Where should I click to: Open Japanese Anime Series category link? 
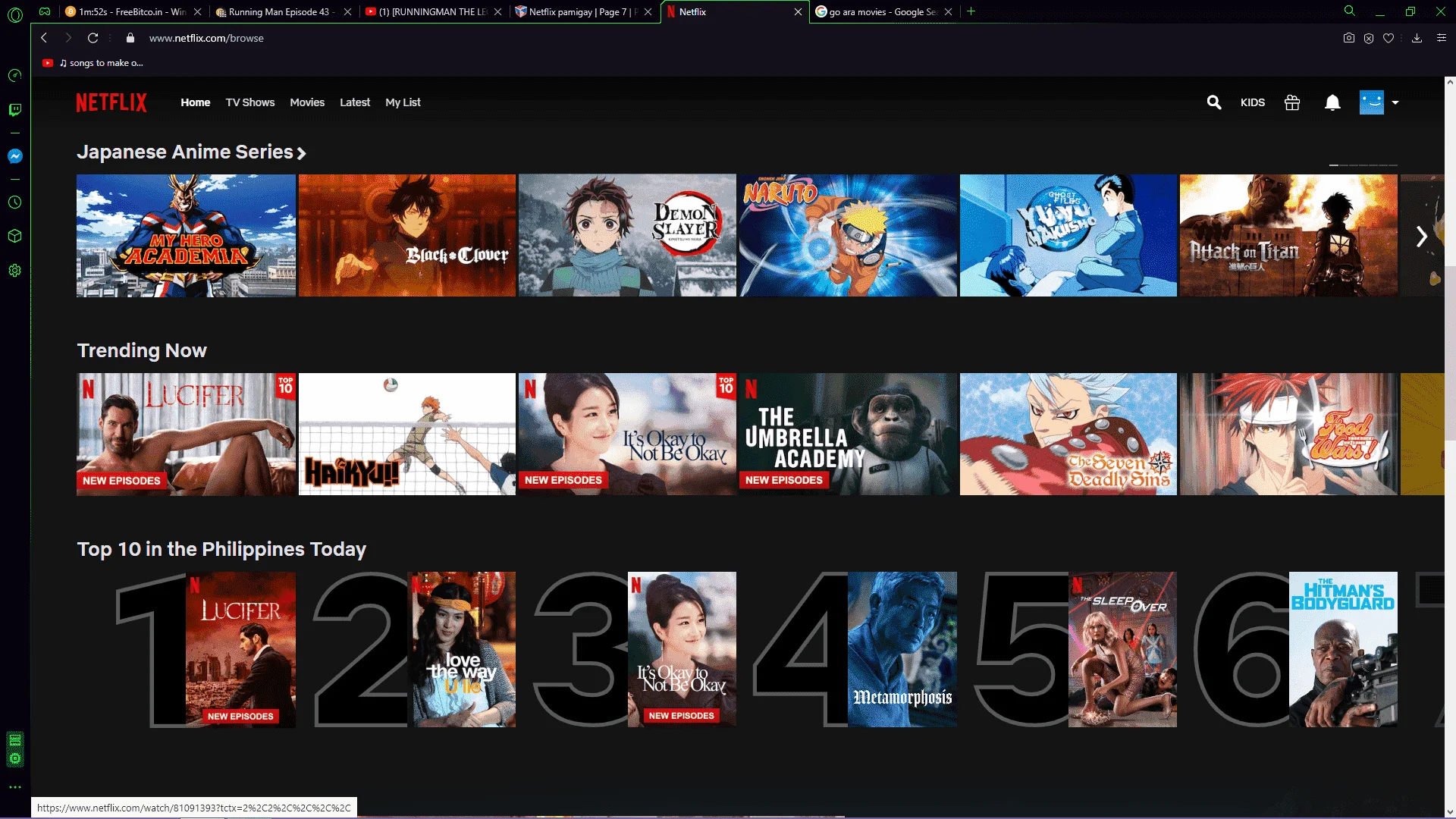pos(191,152)
